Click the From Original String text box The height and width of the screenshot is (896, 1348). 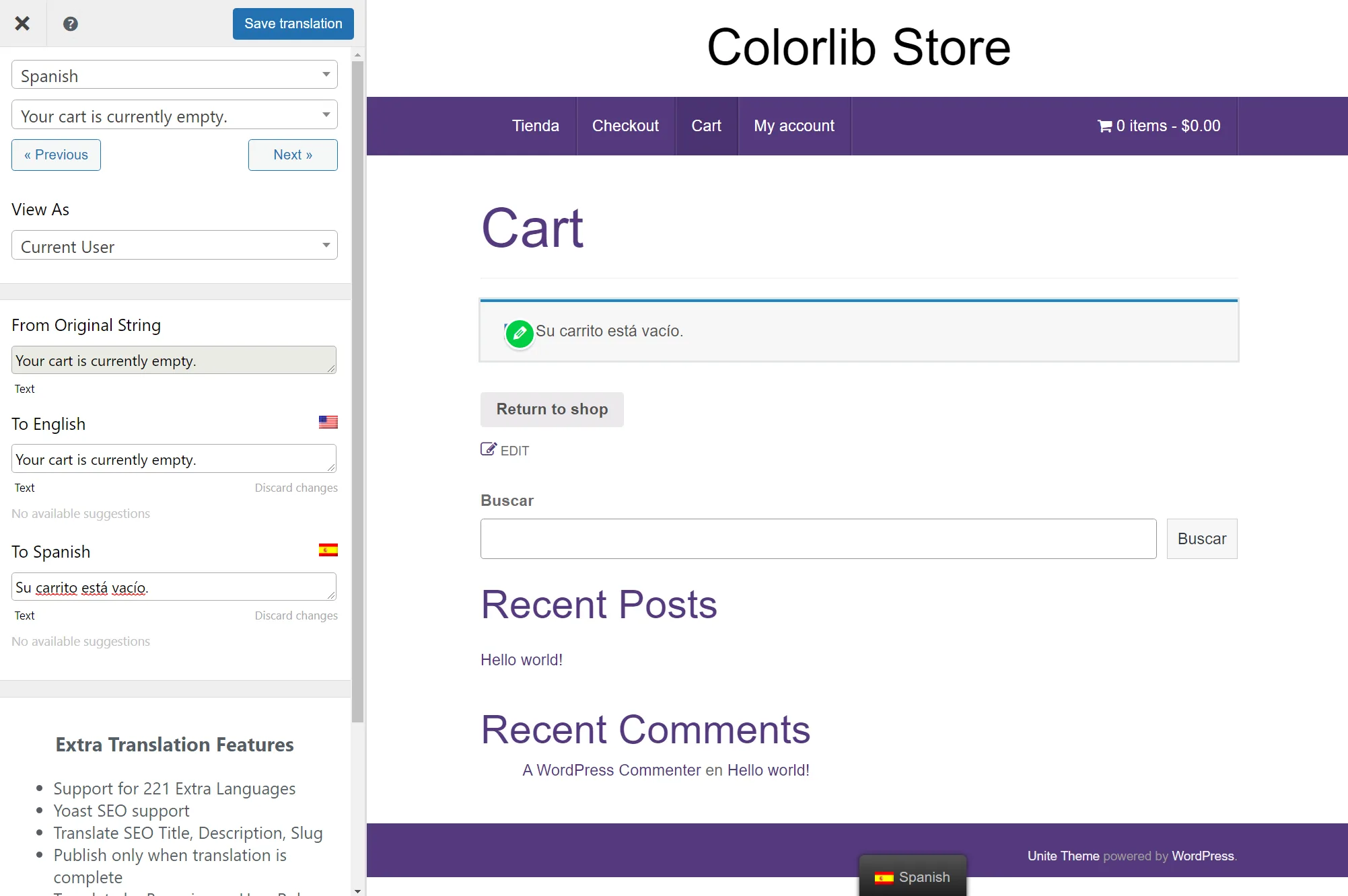coord(174,360)
